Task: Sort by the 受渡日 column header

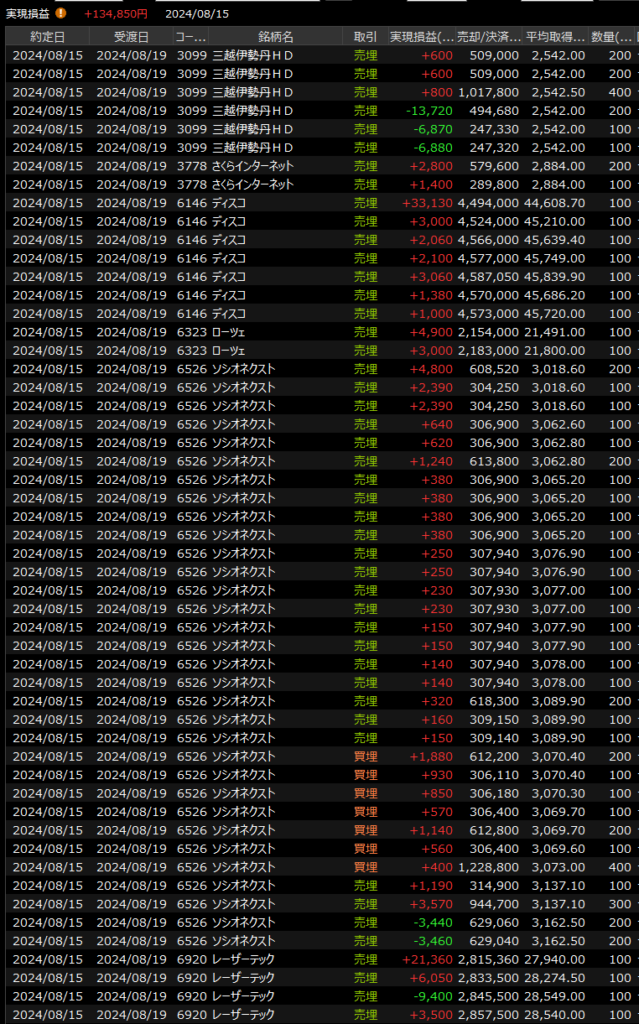Action: (x=131, y=36)
